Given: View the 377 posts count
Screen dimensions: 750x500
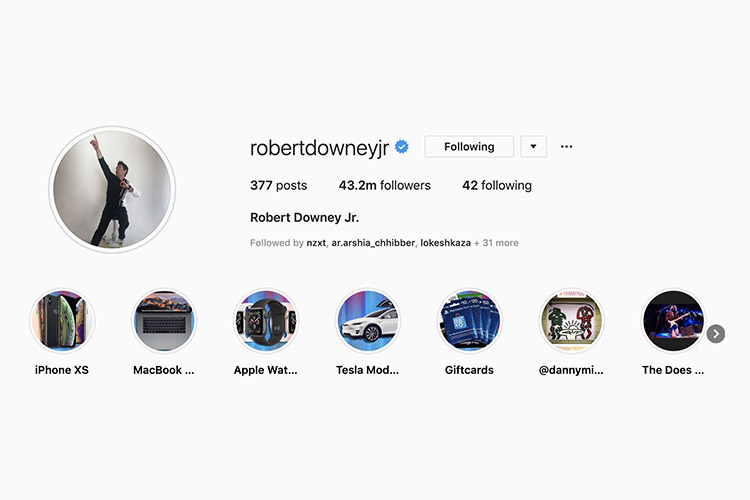Looking at the screenshot, I should (x=278, y=185).
